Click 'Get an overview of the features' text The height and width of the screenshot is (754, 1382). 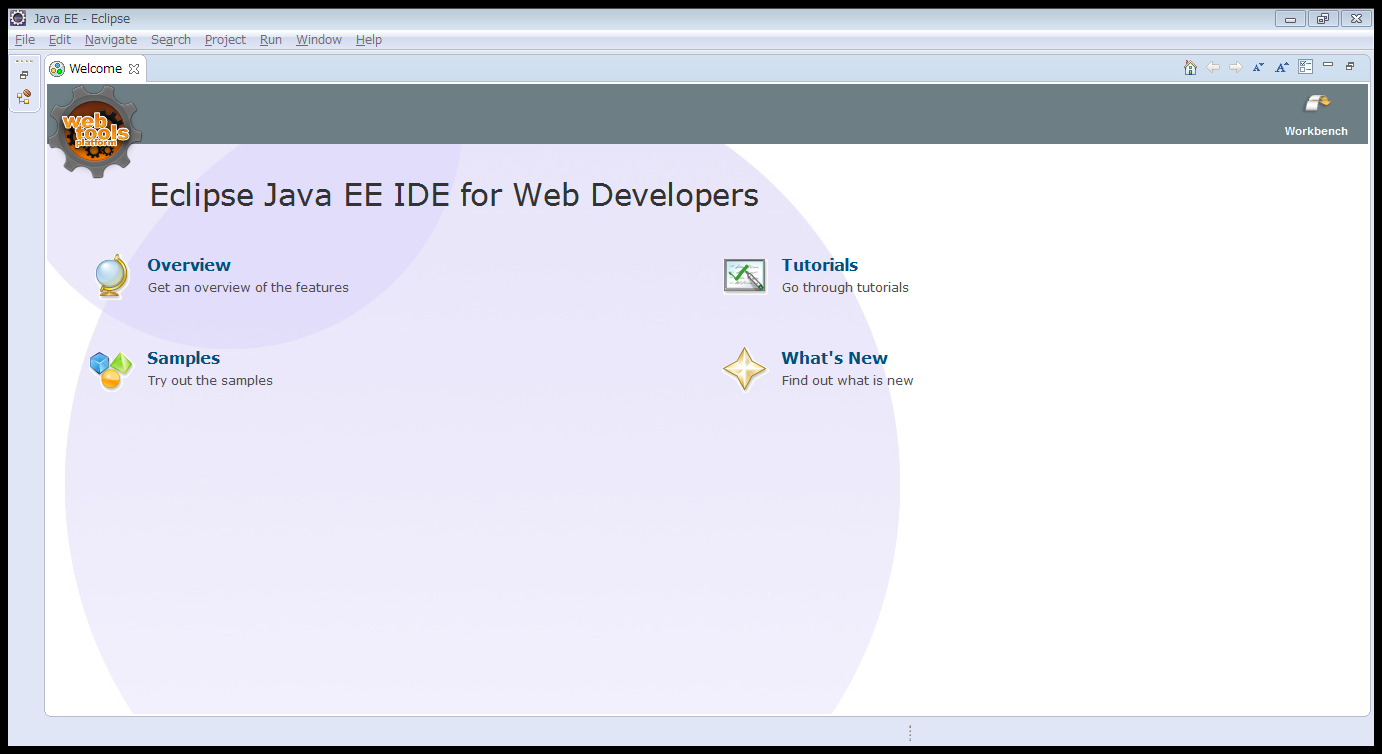coord(248,287)
